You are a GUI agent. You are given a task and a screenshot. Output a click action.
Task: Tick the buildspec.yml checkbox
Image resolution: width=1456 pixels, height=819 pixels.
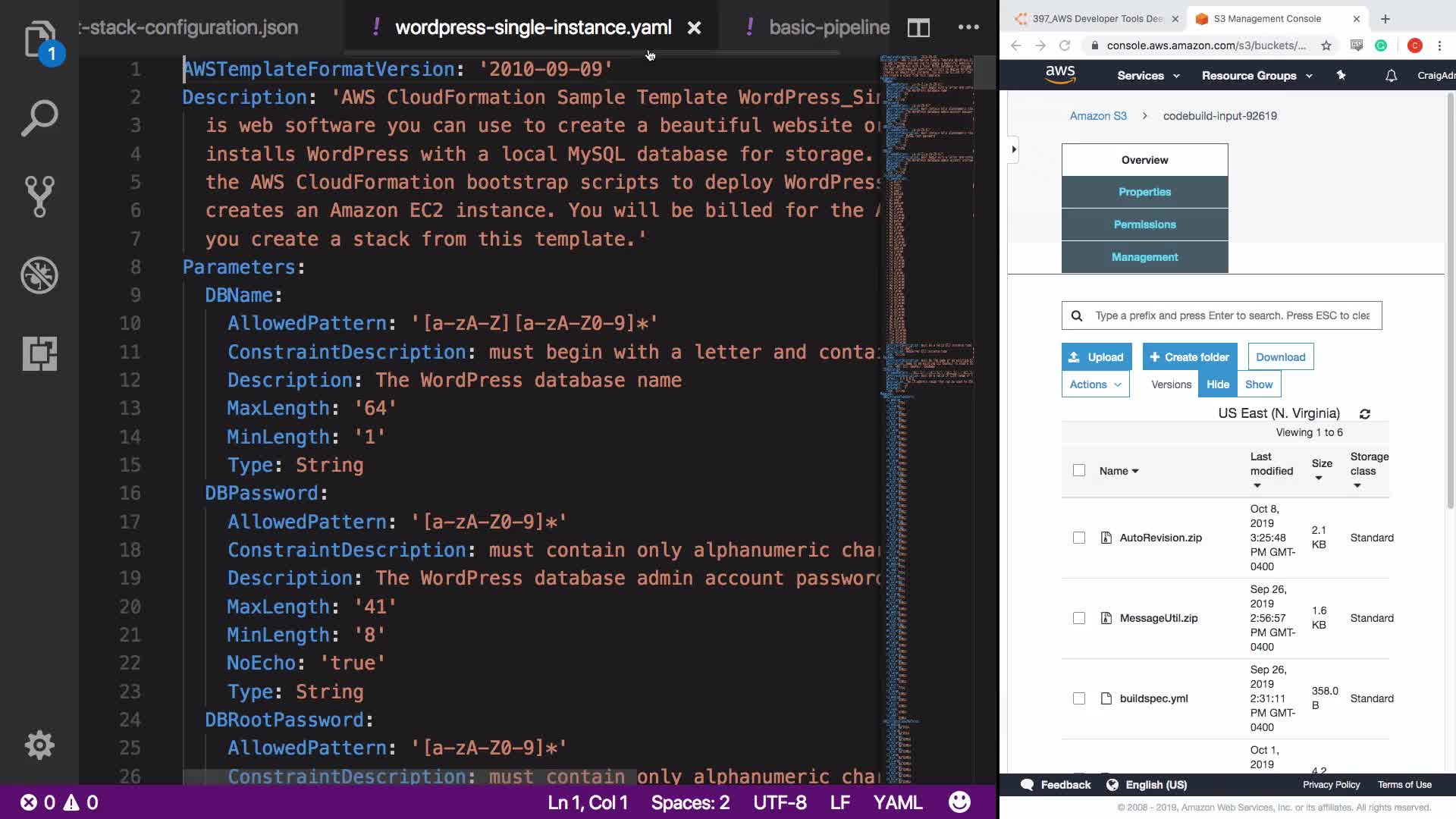tap(1079, 698)
